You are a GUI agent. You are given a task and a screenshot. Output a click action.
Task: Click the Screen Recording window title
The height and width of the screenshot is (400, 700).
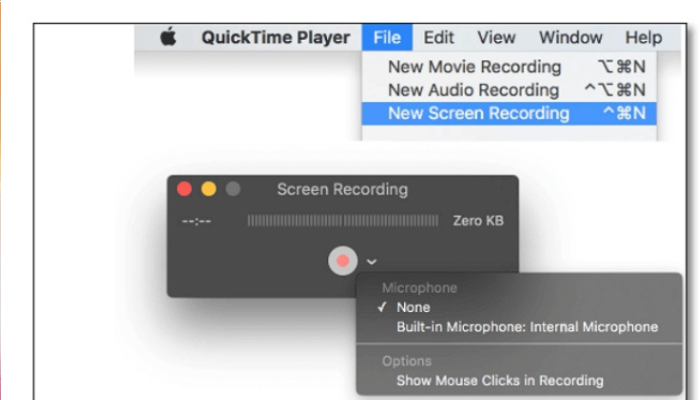pos(342,190)
